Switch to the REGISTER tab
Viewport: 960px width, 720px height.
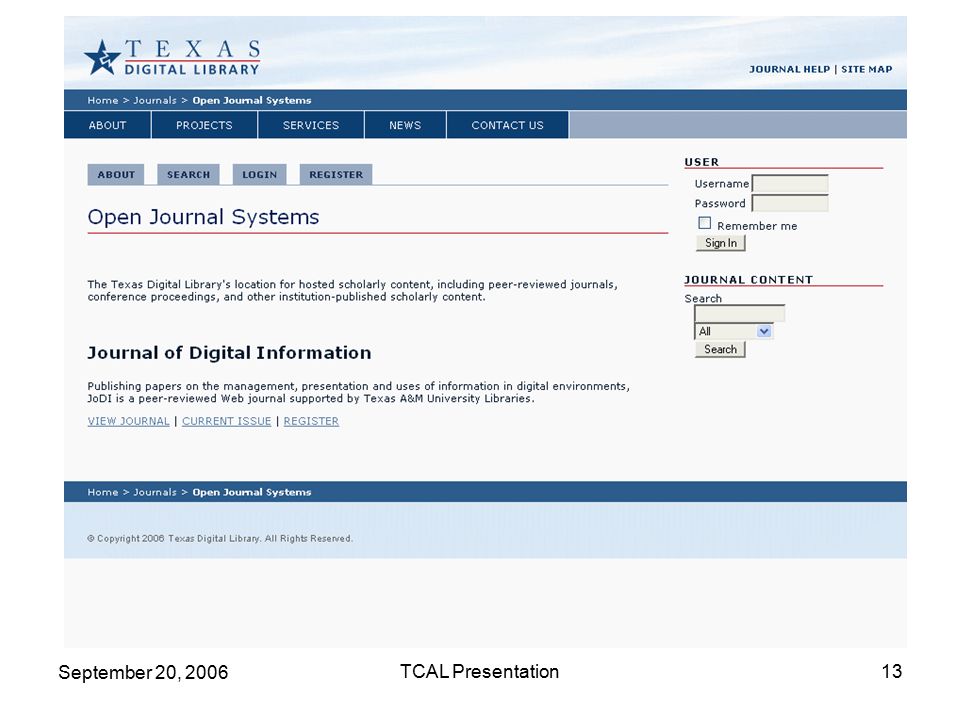coord(336,174)
